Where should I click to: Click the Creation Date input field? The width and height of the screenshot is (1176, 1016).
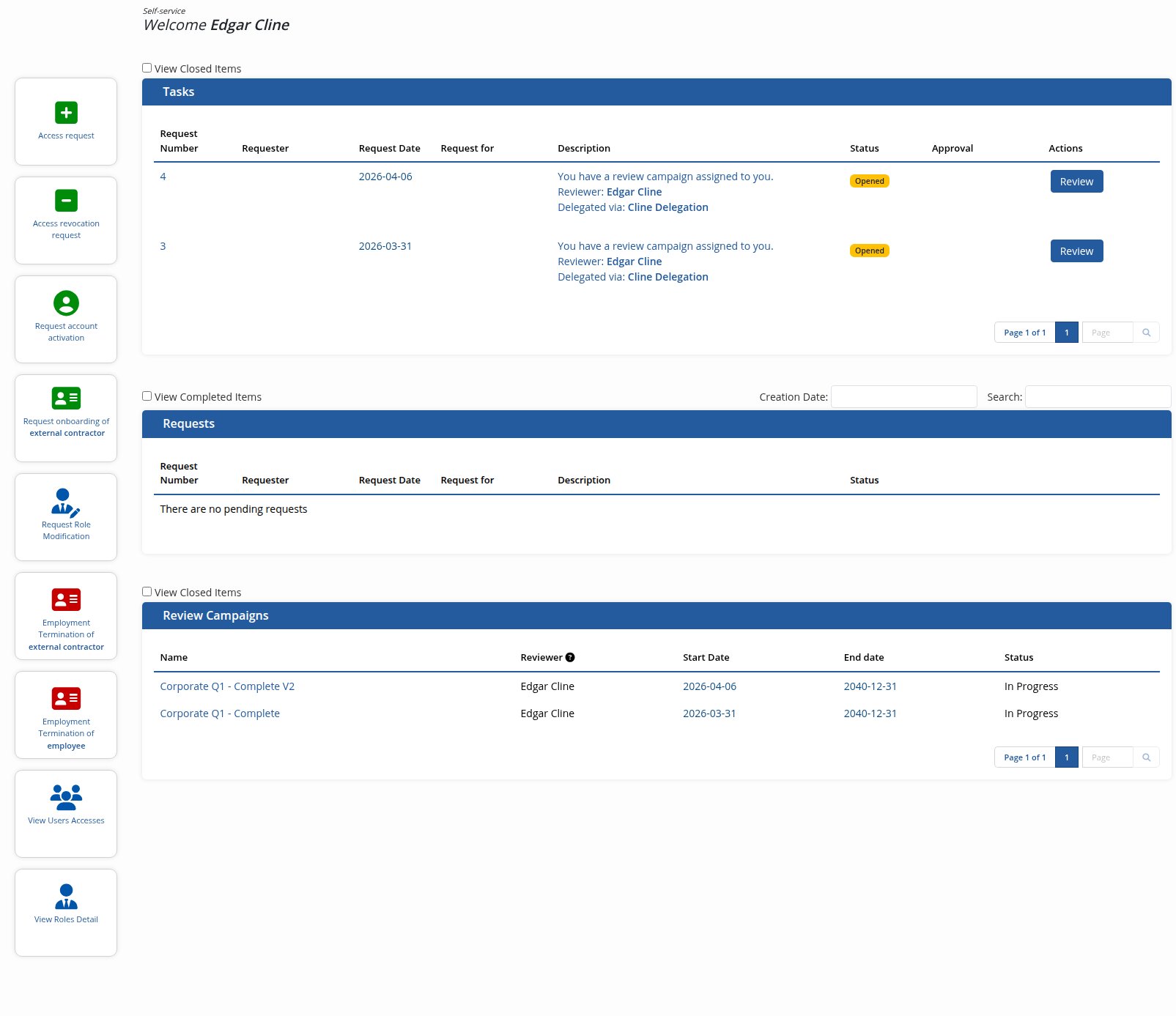click(x=904, y=396)
